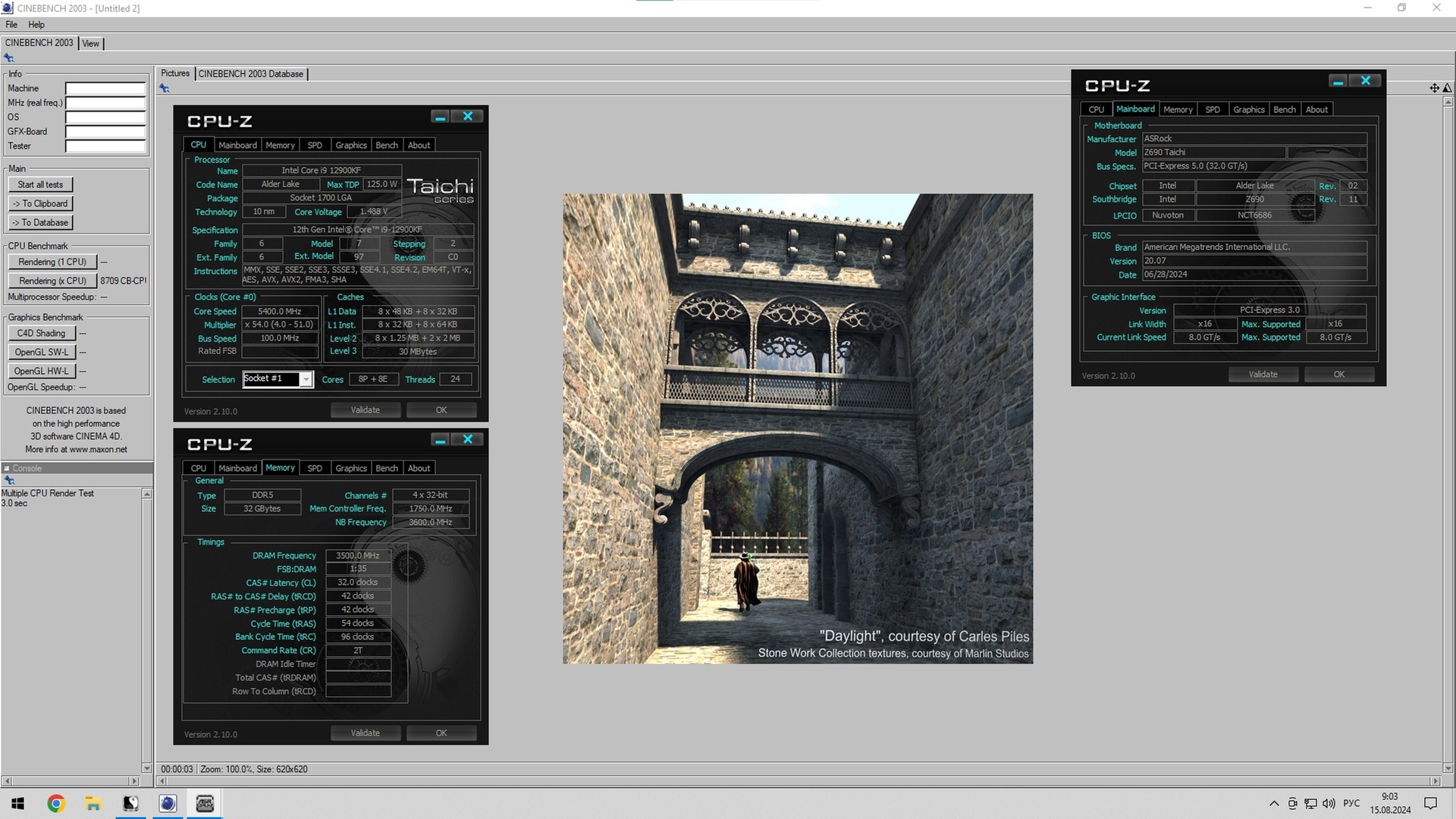Open the SPD tab in the CPU-Z Memory window
The height and width of the screenshot is (819, 1456).
[x=315, y=468]
